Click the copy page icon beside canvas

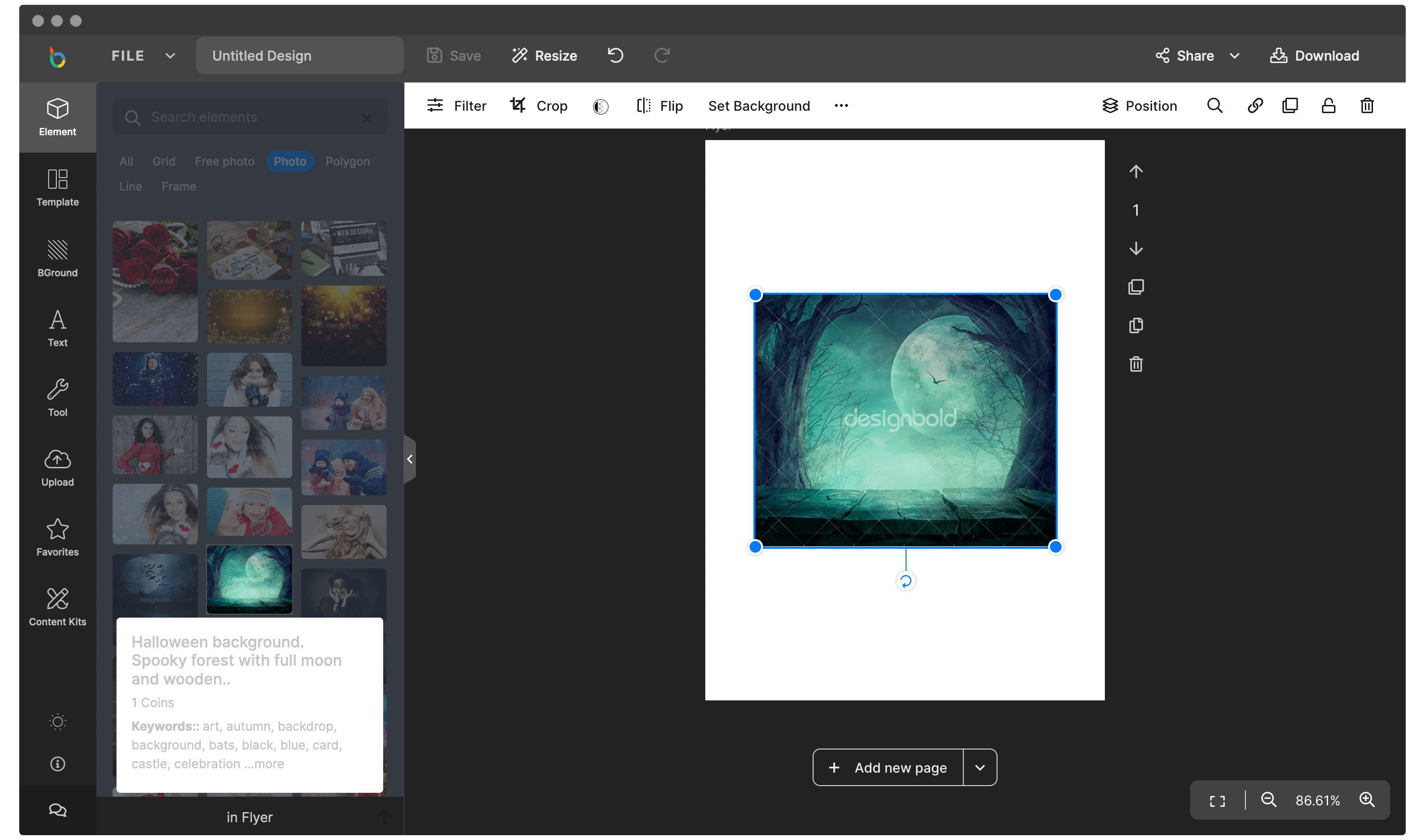(x=1136, y=325)
